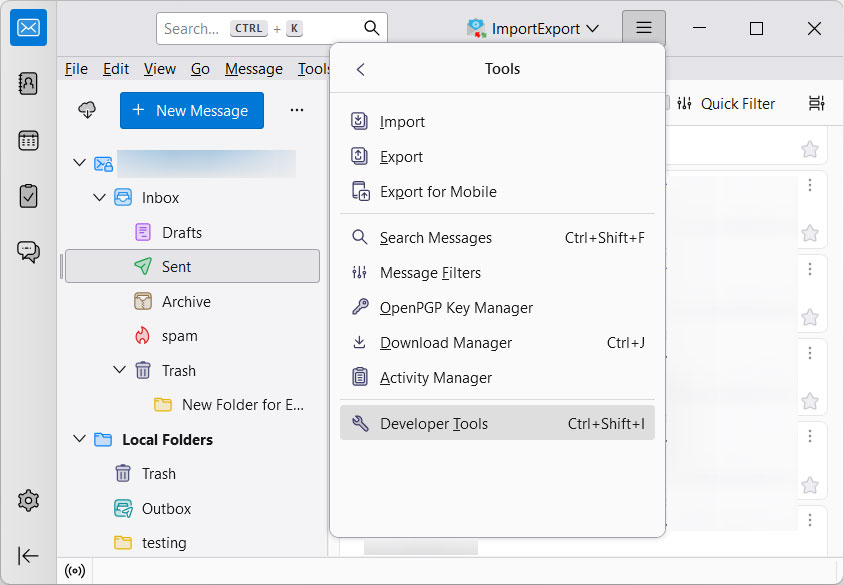844x585 pixels.
Task: Choose OpenPGP Key Manager from Tools
Action: pos(456,308)
